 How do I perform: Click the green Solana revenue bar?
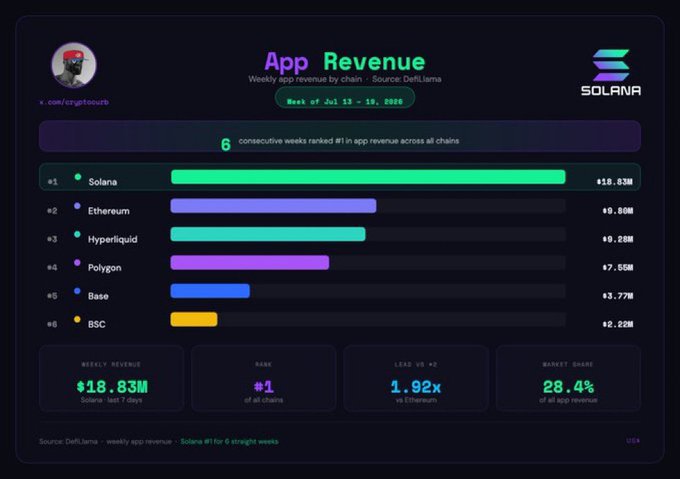368,177
